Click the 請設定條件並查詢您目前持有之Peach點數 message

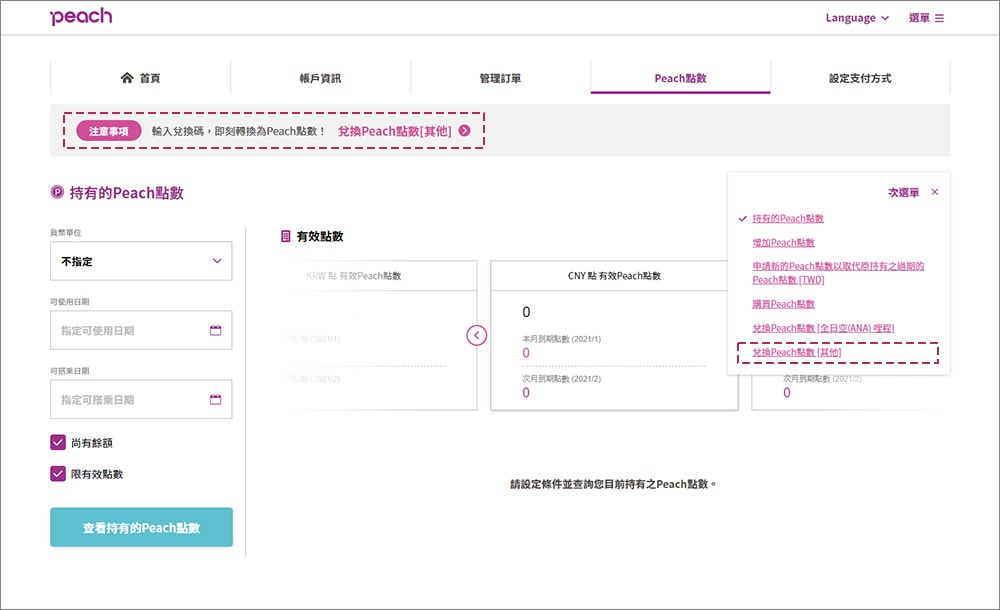click(613, 484)
